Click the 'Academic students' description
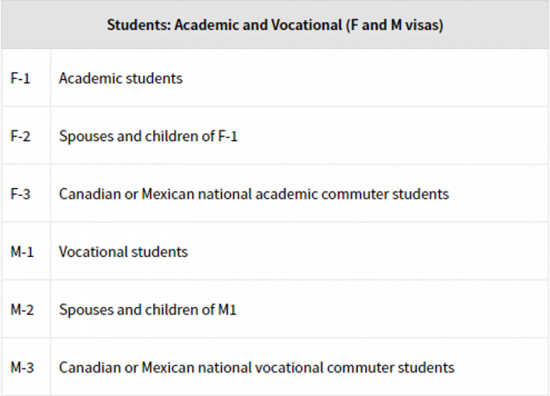The width and height of the screenshot is (550, 396). (121, 78)
